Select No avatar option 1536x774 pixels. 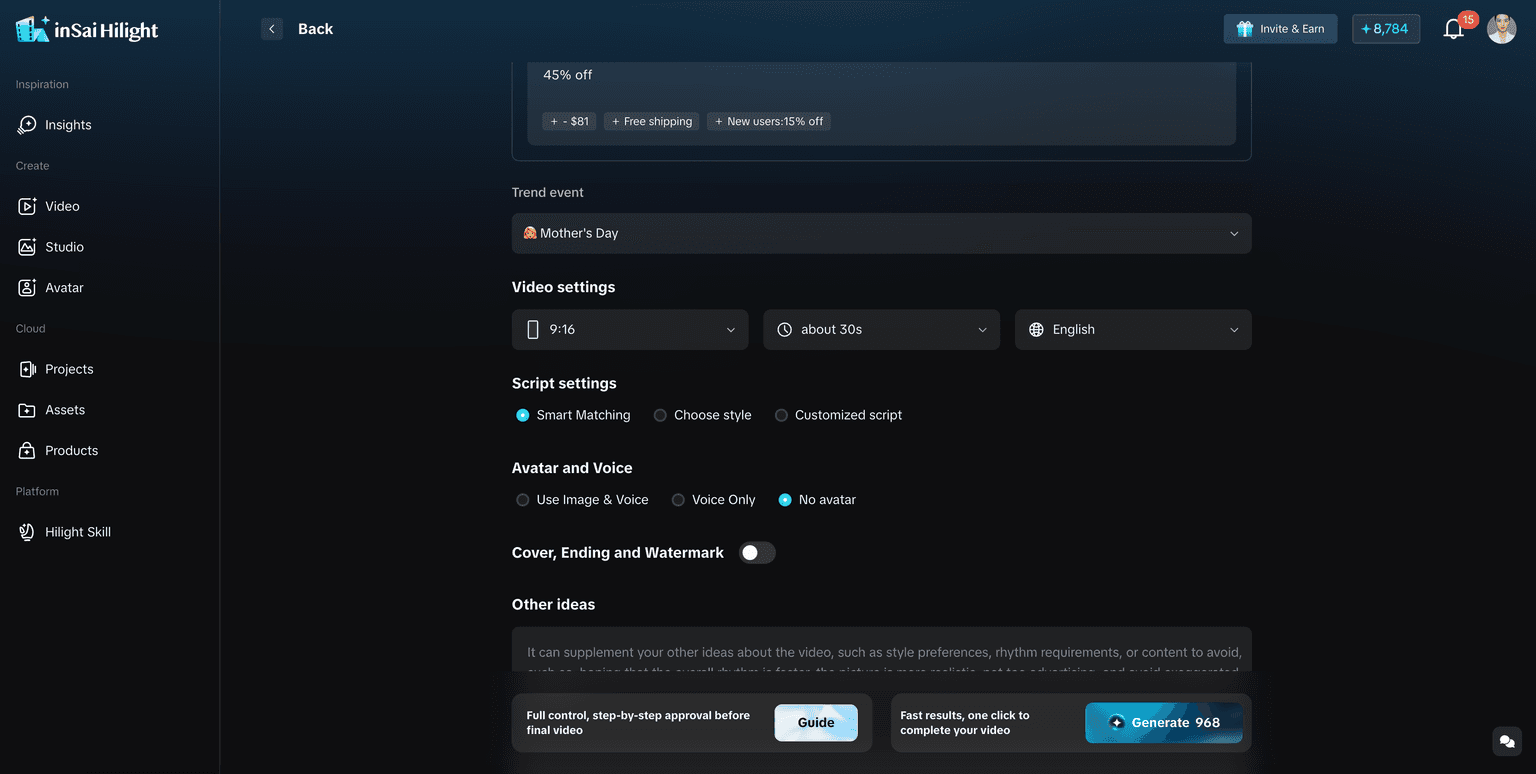[x=817, y=500]
